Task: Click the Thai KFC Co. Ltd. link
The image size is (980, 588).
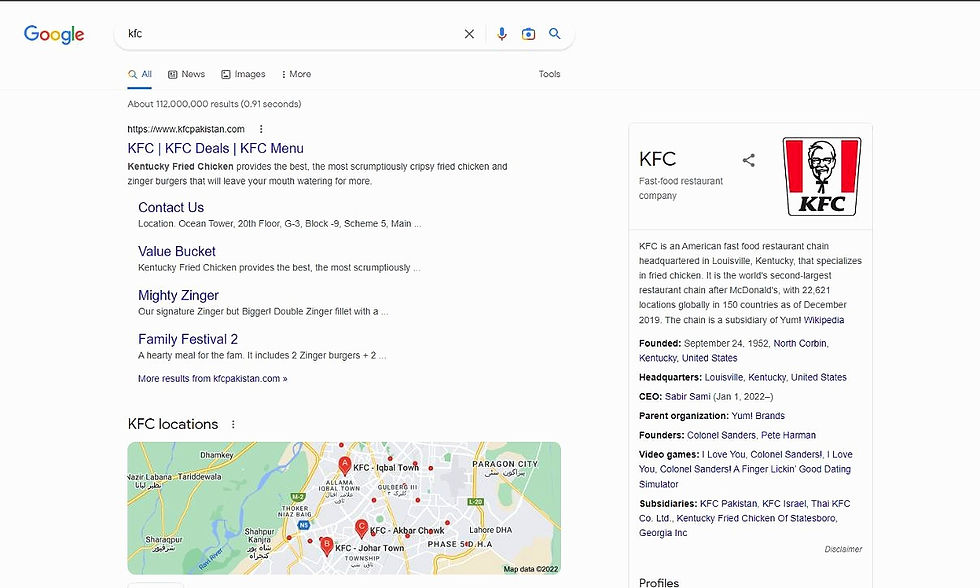Action: point(744,511)
